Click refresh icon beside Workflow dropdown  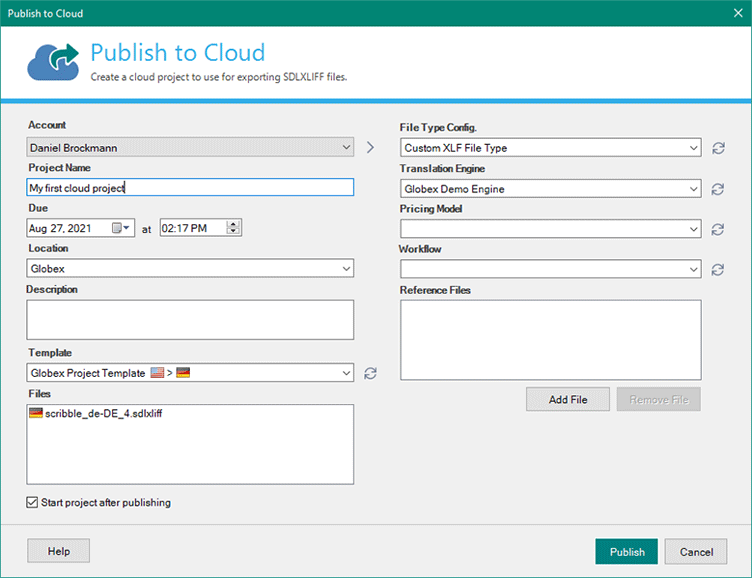tap(718, 269)
